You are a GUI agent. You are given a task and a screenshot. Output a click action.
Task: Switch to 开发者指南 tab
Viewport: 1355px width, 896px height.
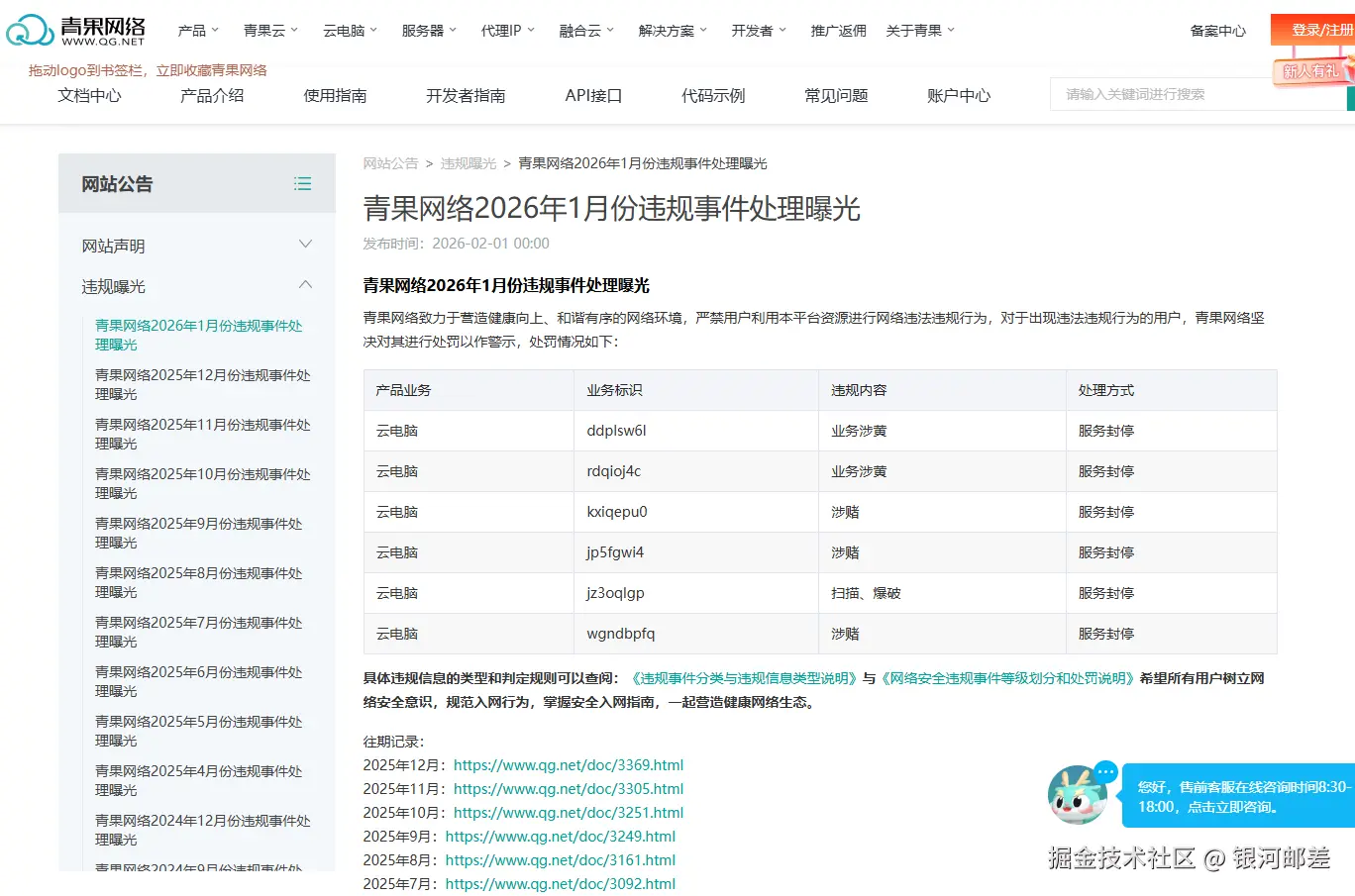[466, 95]
